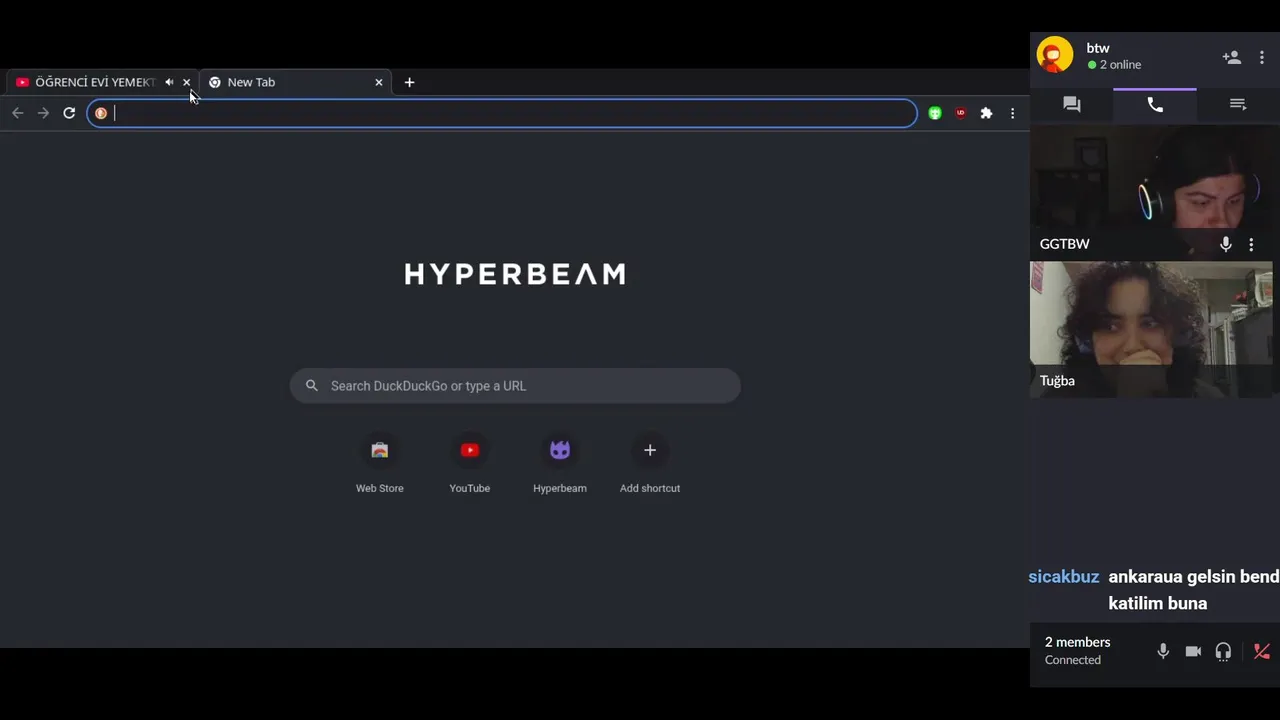The height and width of the screenshot is (720, 1280).
Task: Switch to the playlist queue tab
Action: pos(1238,105)
